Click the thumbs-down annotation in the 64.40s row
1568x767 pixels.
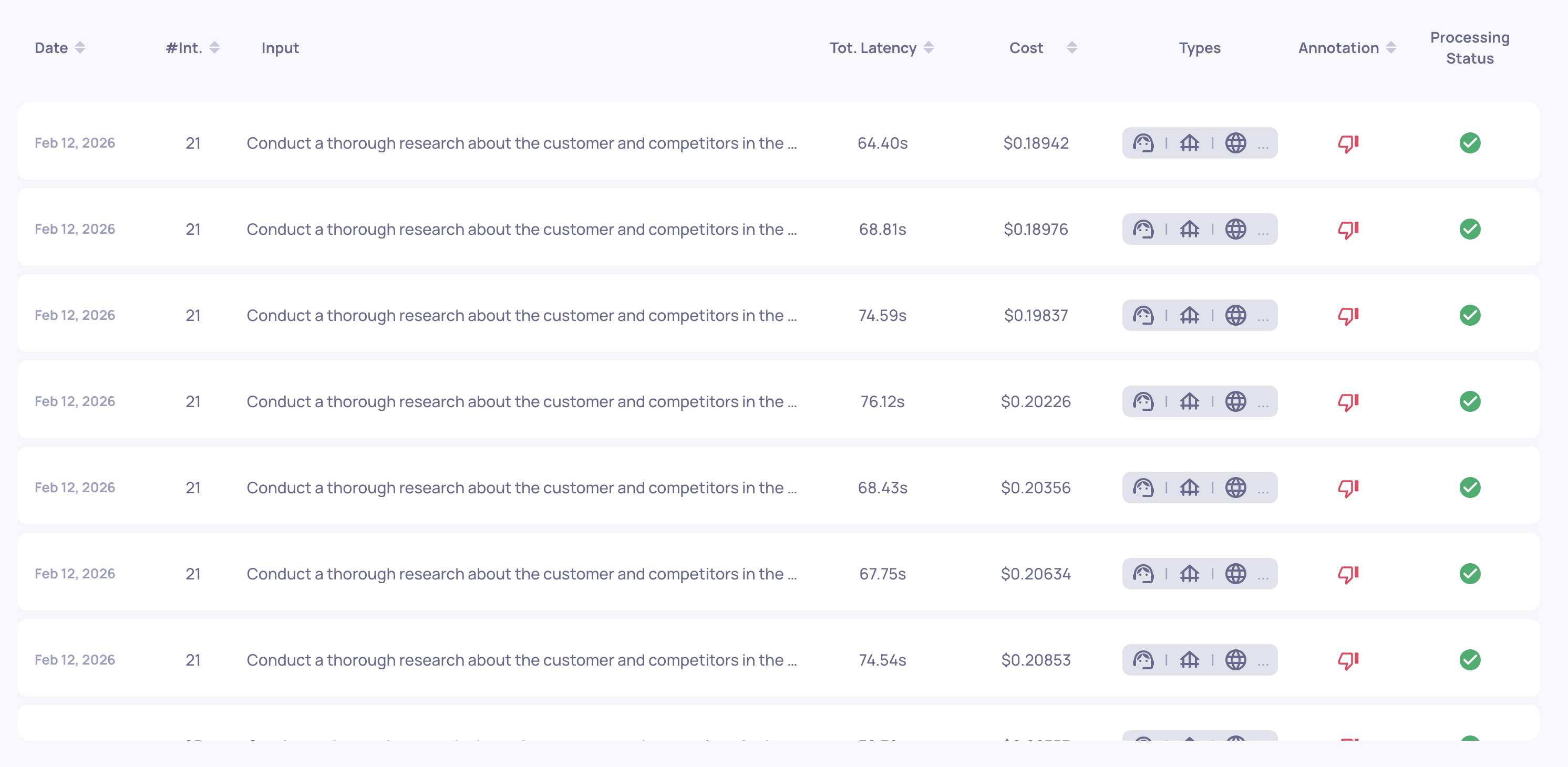(x=1348, y=143)
